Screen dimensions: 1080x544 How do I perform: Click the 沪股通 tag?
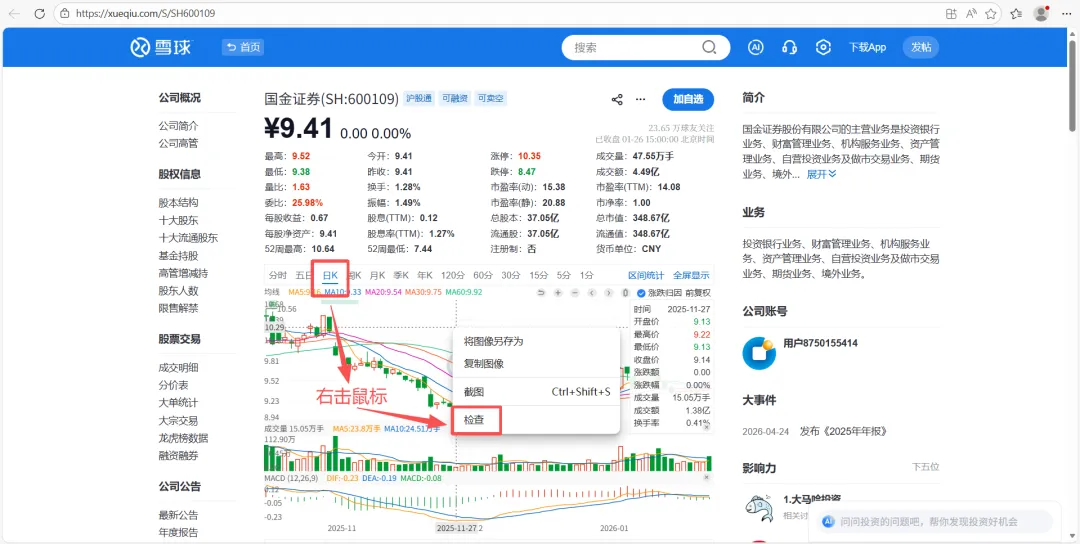[x=419, y=99]
